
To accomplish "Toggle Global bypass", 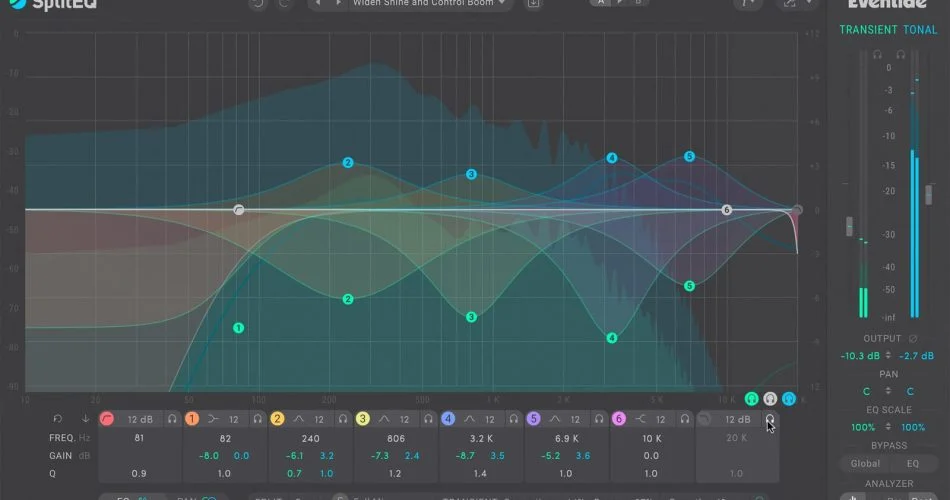I will click(865, 464).
